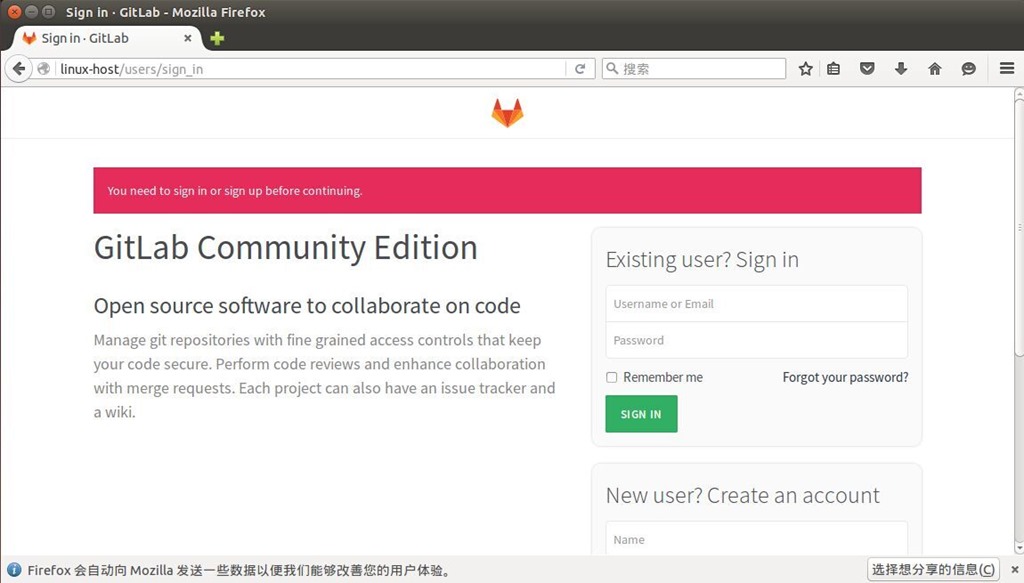1024x583 pixels.
Task: Click the Username or Email field
Action: pos(757,303)
